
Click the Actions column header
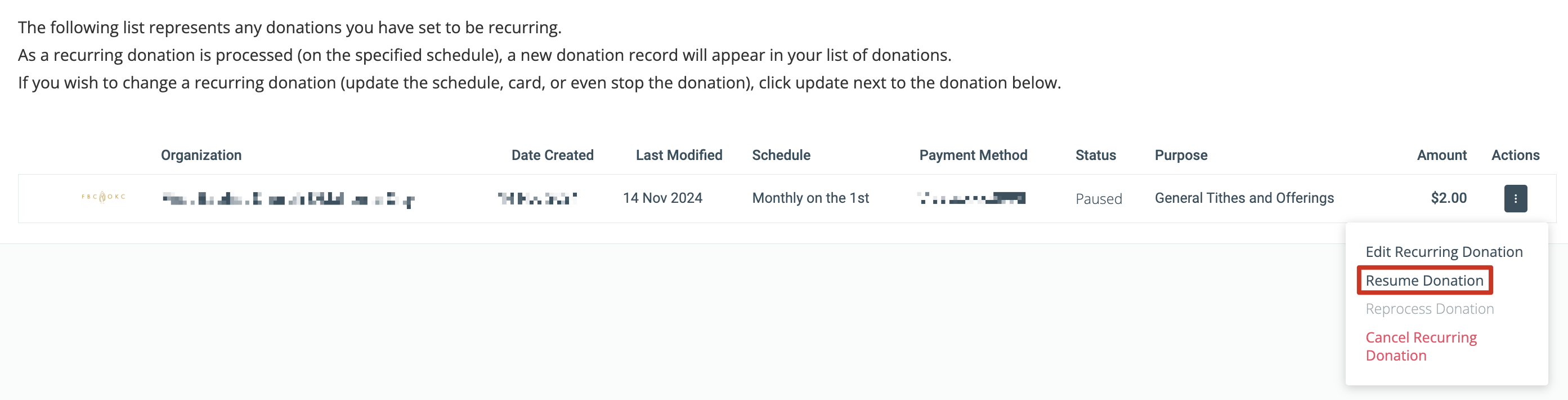(1515, 155)
